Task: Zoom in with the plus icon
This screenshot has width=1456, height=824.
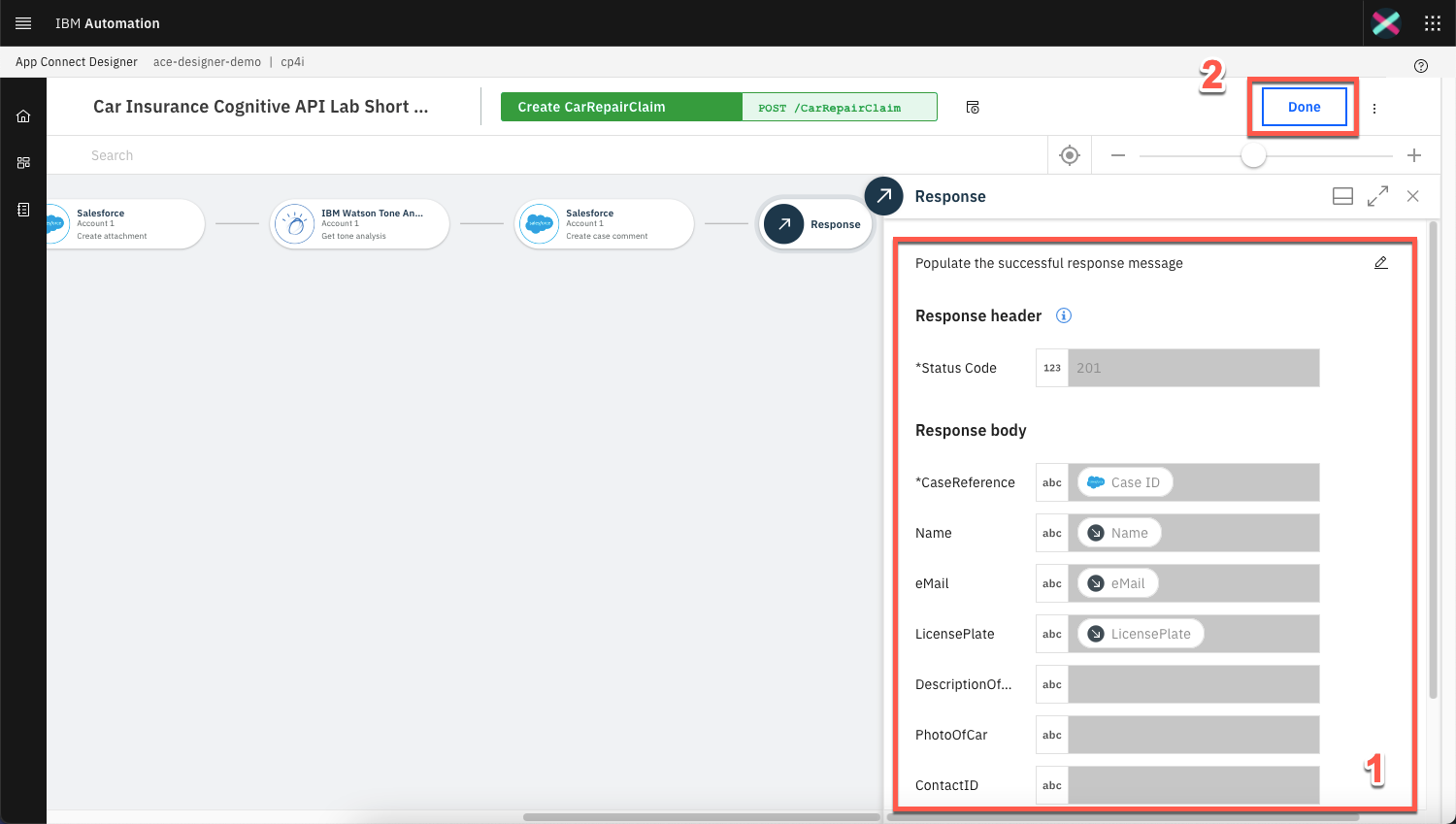Action: [1414, 155]
